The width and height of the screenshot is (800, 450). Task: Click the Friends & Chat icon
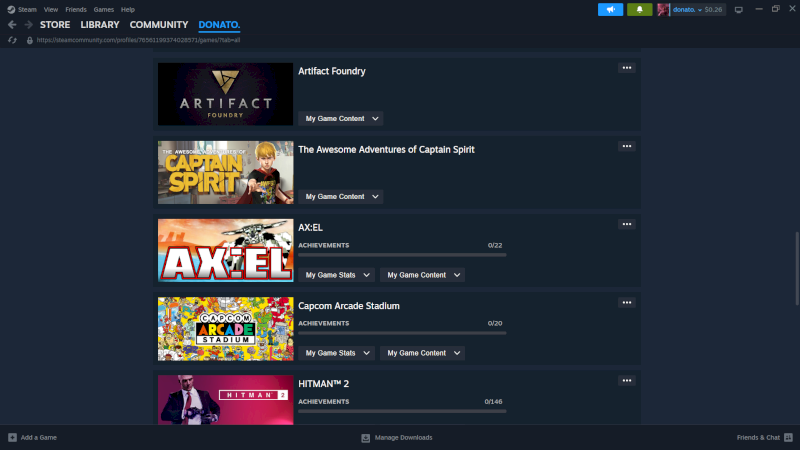[788, 437]
